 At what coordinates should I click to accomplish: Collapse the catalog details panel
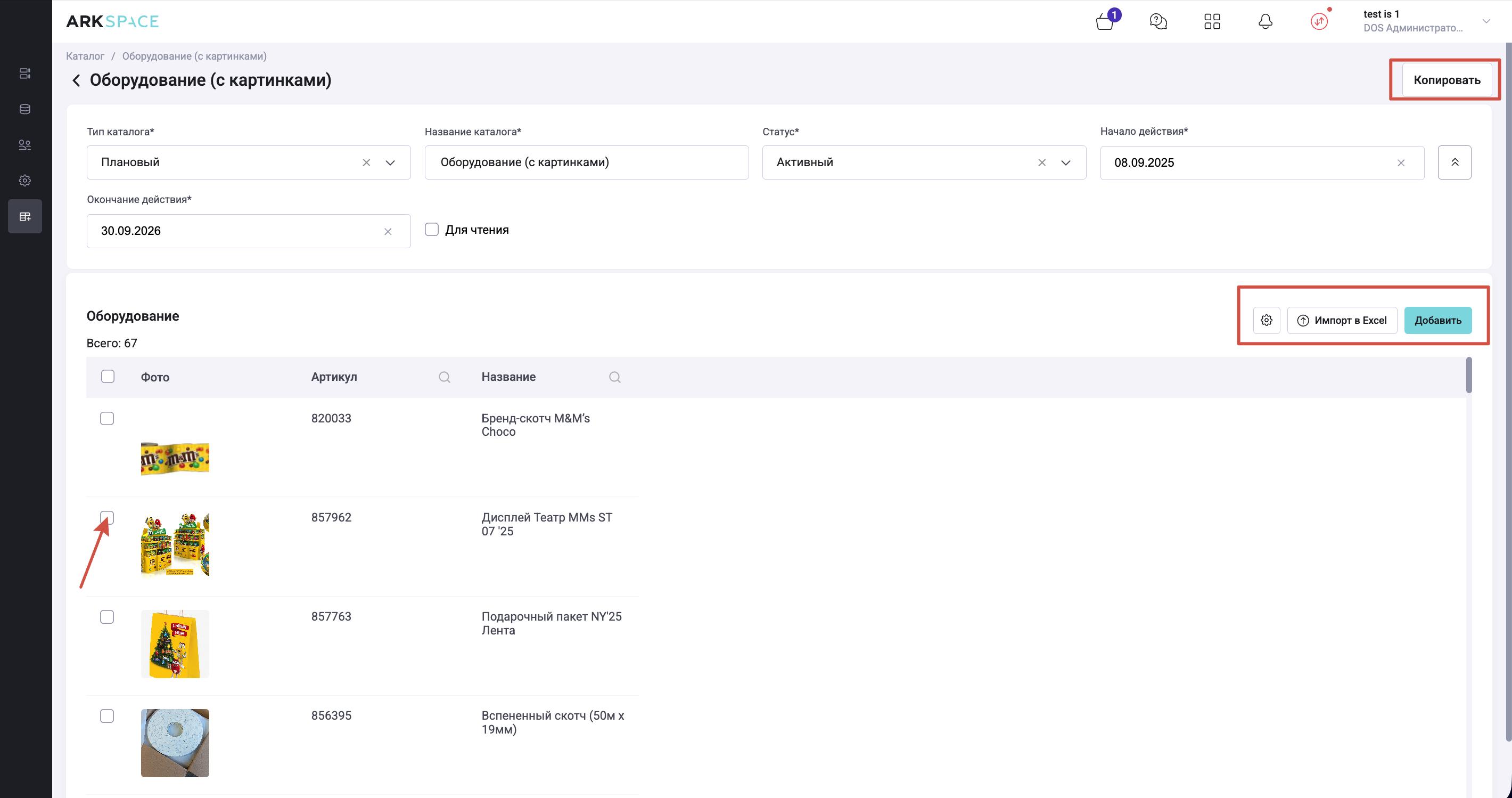point(1454,162)
